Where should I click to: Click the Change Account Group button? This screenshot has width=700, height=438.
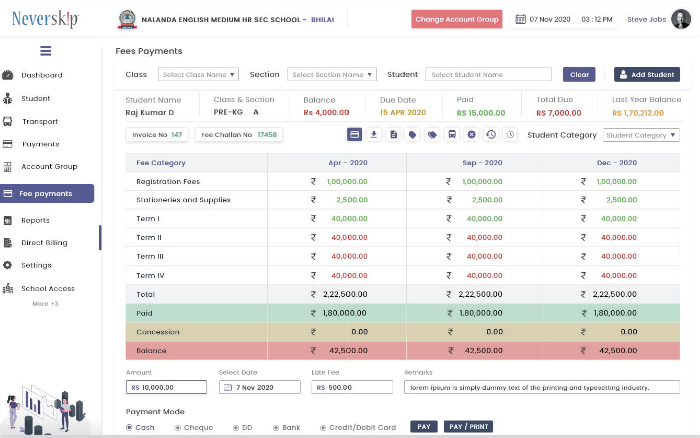click(x=457, y=19)
